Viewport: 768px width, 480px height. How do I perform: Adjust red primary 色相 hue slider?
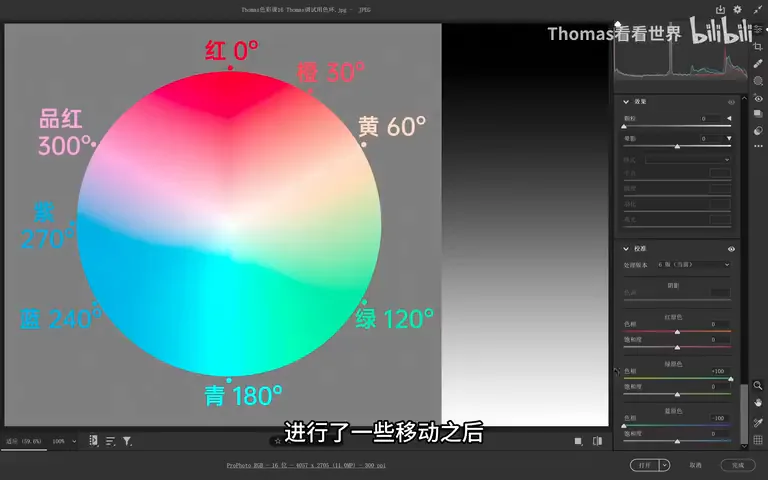677,332
